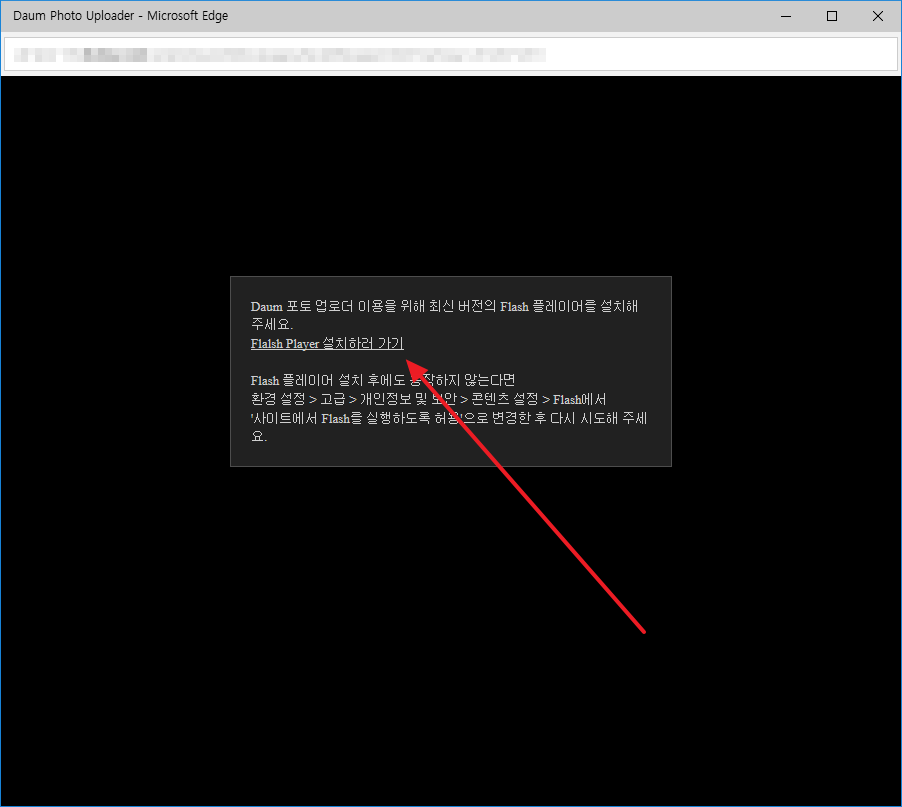Click the line with '변경한 후 다시 시도해'
Viewport: 902px width, 807px height.
(449, 418)
